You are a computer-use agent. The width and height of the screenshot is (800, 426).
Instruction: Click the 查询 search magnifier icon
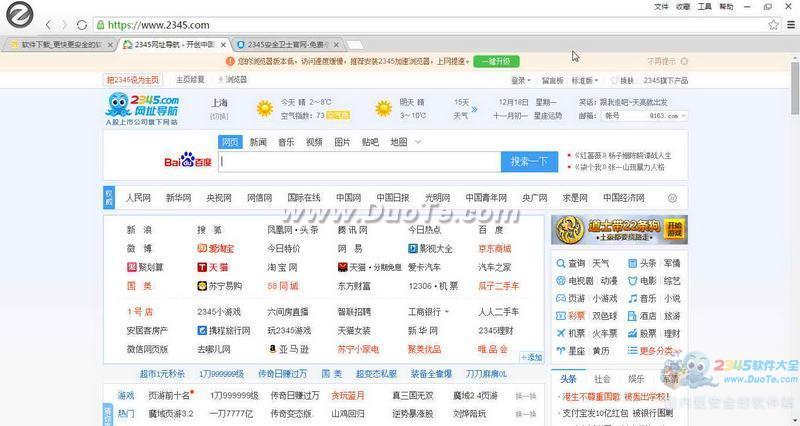[561, 263]
